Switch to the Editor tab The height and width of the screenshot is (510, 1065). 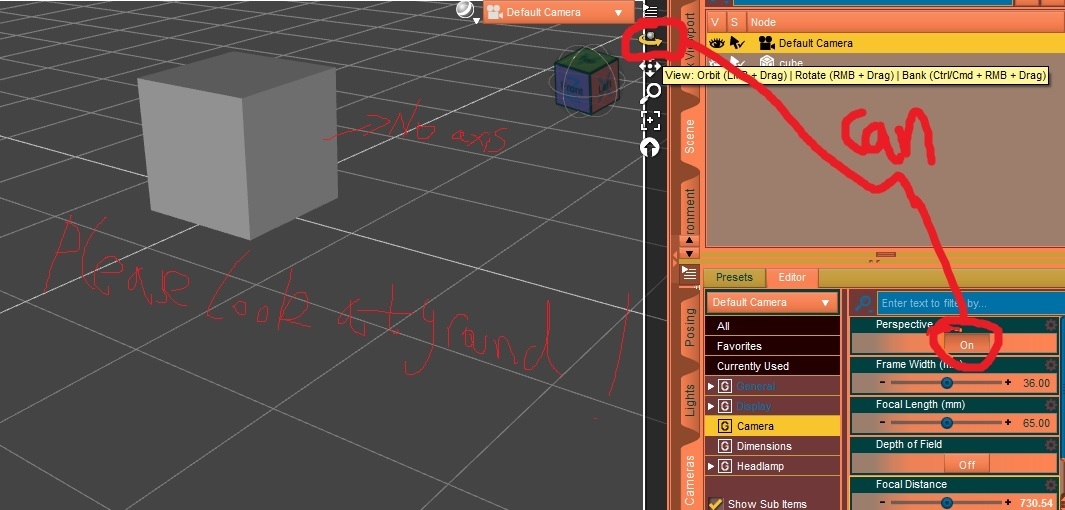(x=792, y=277)
